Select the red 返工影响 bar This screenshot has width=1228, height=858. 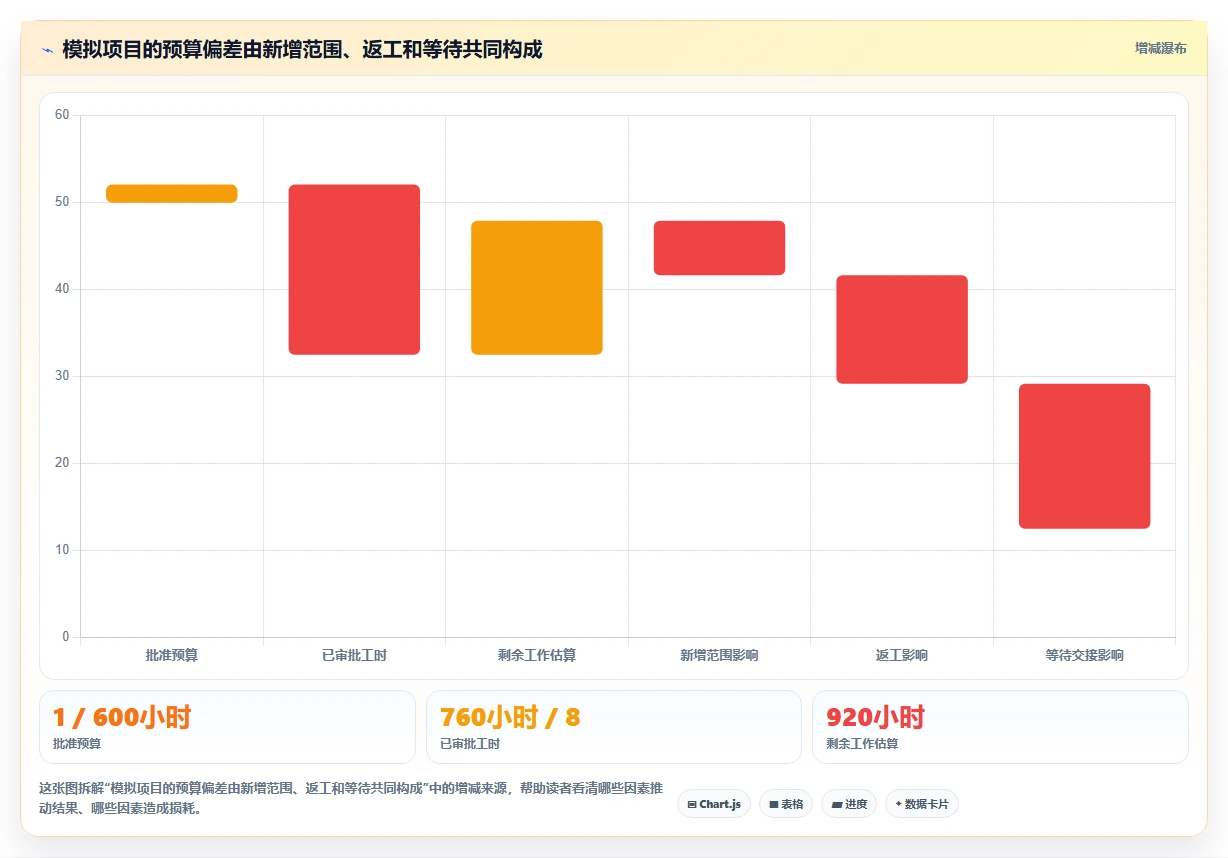pos(902,330)
